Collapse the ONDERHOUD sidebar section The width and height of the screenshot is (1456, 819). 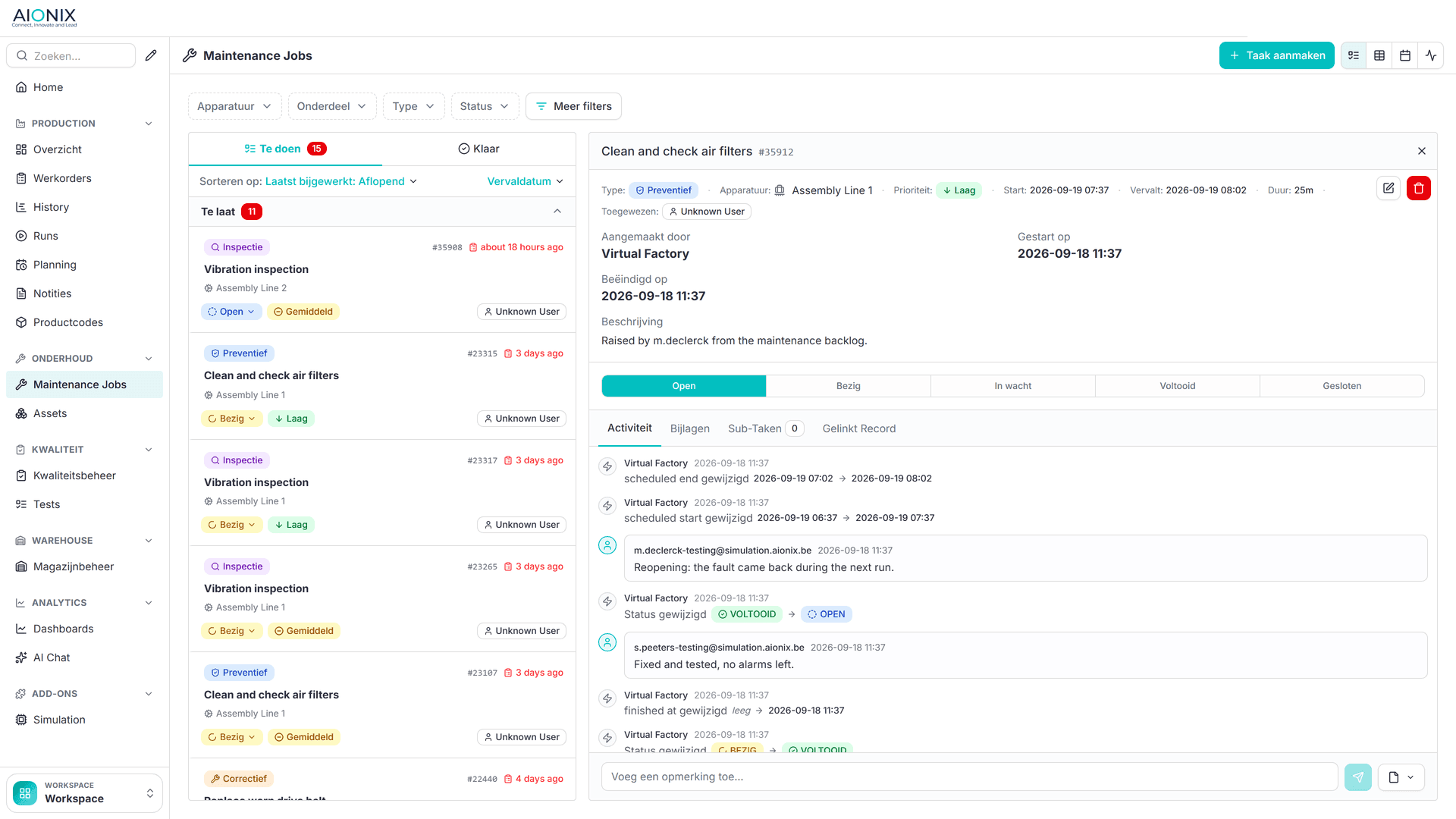149,359
